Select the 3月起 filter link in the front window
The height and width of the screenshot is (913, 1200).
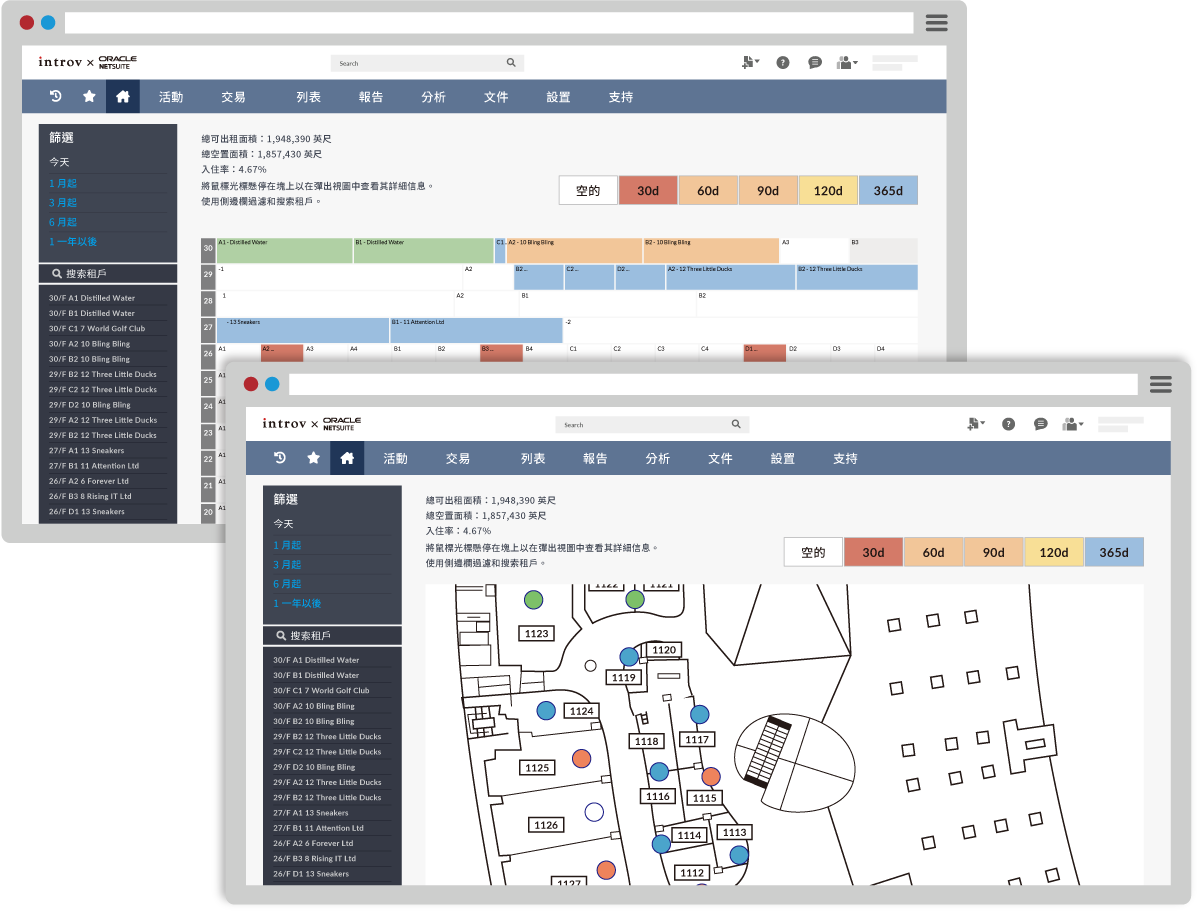click(x=287, y=565)
